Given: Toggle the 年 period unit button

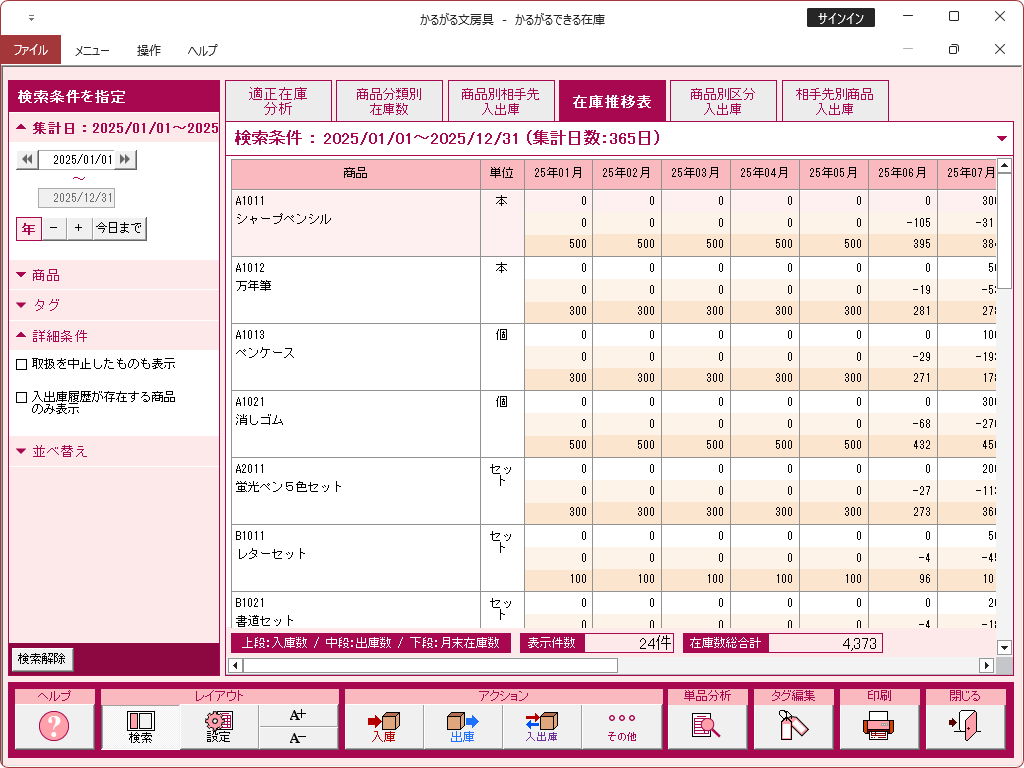Looking at the screenshot, I should (28, 229).
